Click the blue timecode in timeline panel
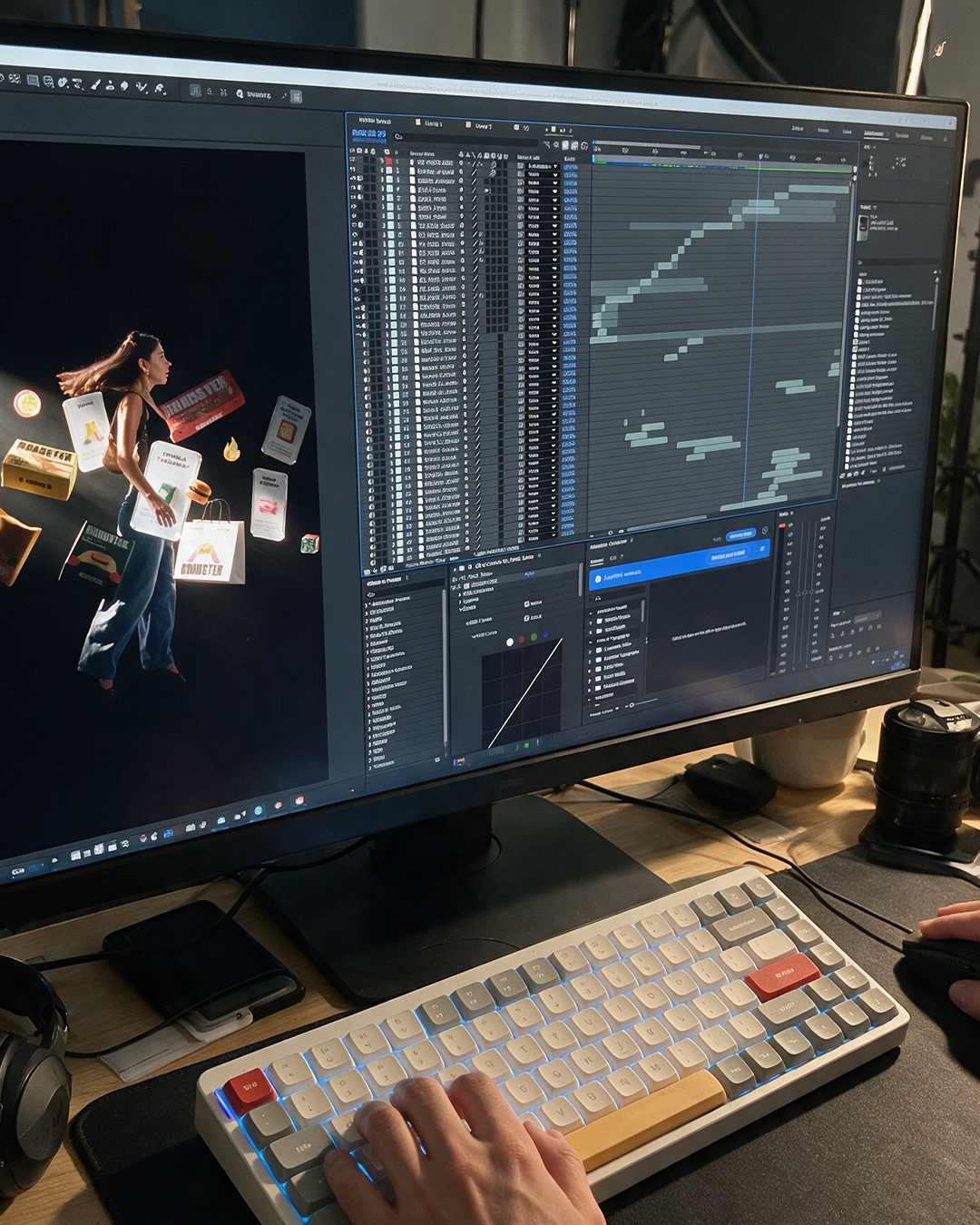The image size is (980, 1225). [368, 134]
